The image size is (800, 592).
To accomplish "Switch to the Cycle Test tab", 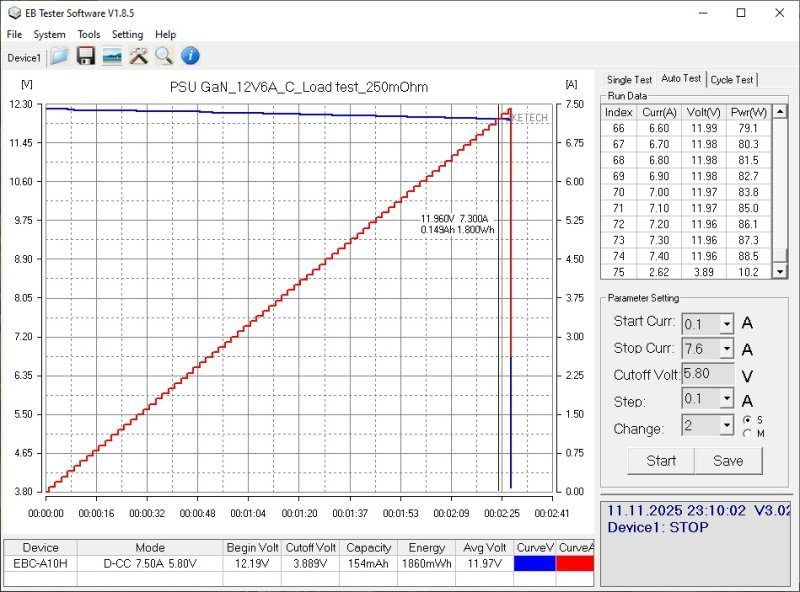I will (732, 80).
